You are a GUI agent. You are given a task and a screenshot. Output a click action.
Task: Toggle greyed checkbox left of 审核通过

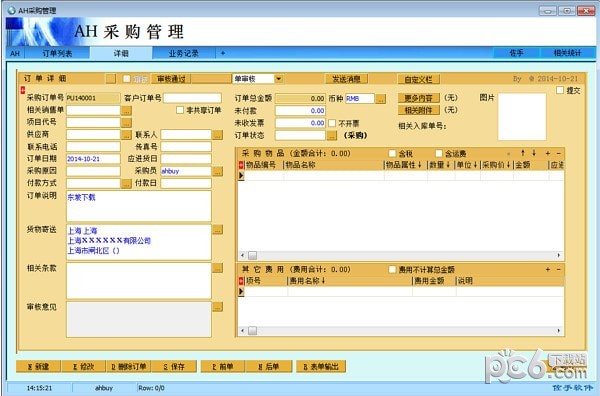[x=127, y=79]
